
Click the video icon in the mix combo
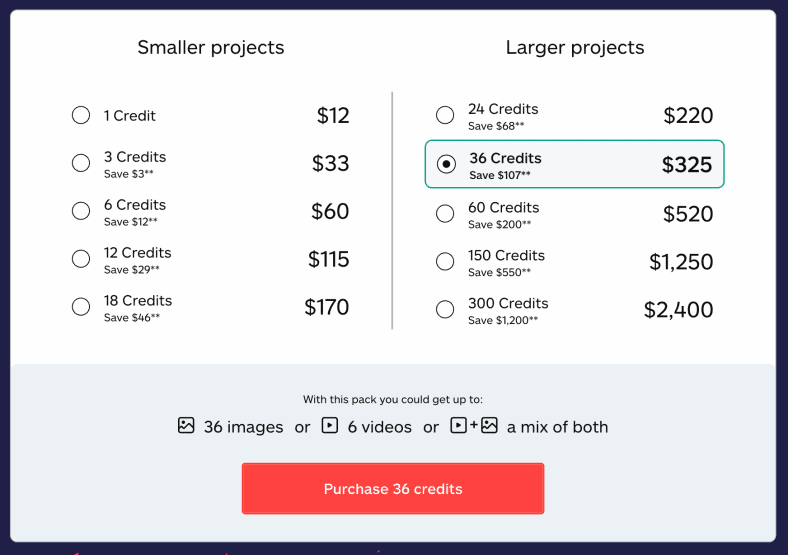pyautogui.click(x=458, y=426)
